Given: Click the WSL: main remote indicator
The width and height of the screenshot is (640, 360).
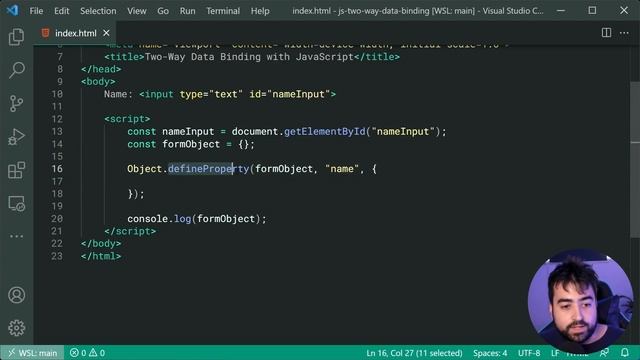Looking at the screenshot, I should [x=33, y=353].
